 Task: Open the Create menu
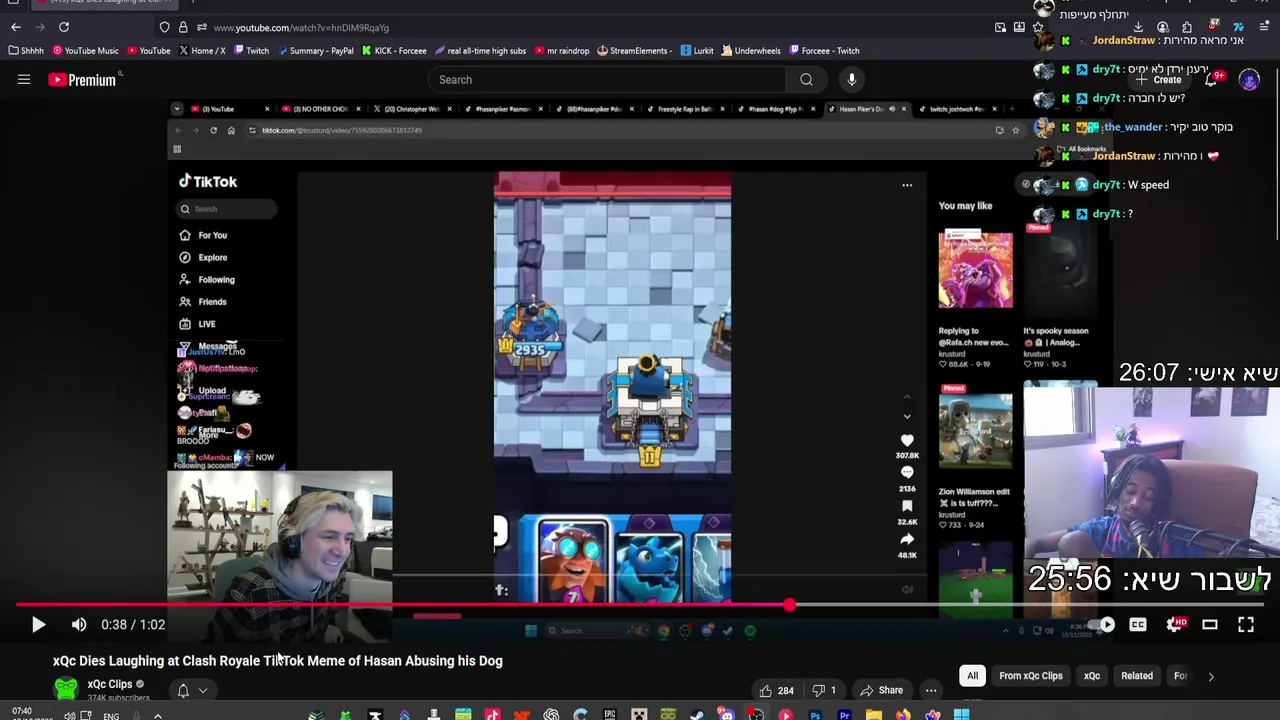point(1160,80)
